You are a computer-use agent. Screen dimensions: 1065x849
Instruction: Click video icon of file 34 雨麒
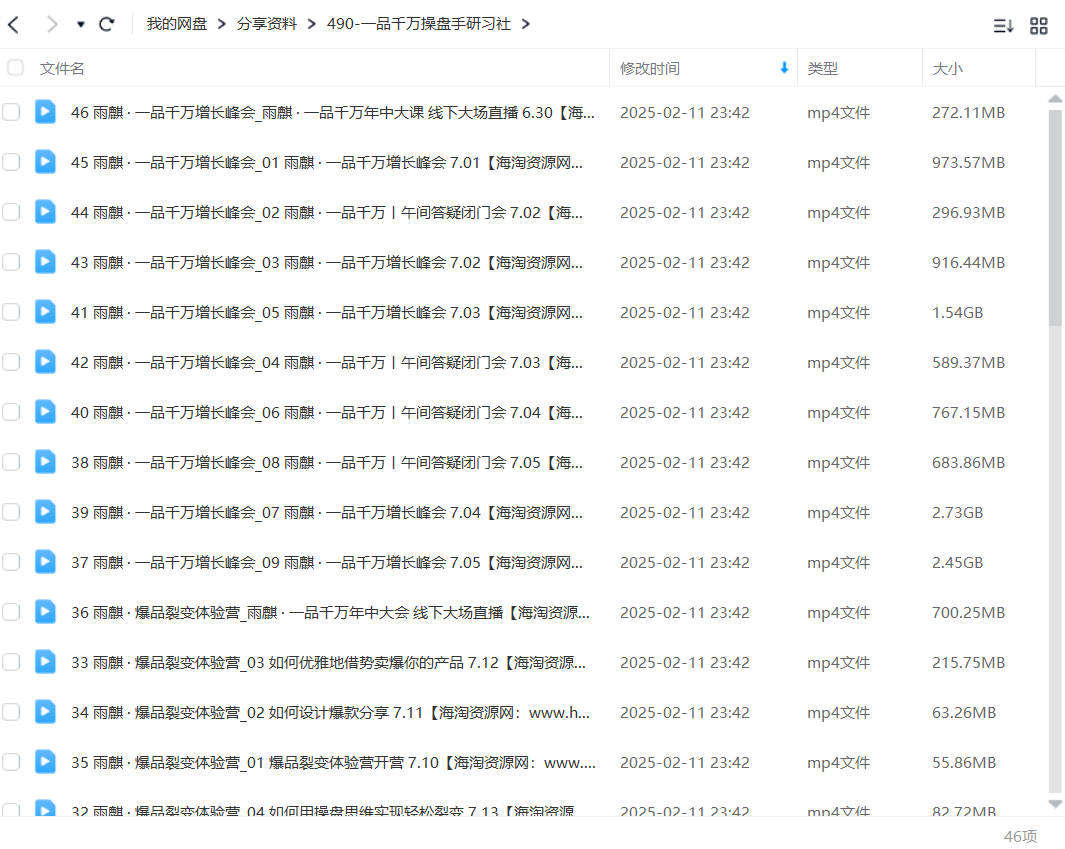point(46,712)
